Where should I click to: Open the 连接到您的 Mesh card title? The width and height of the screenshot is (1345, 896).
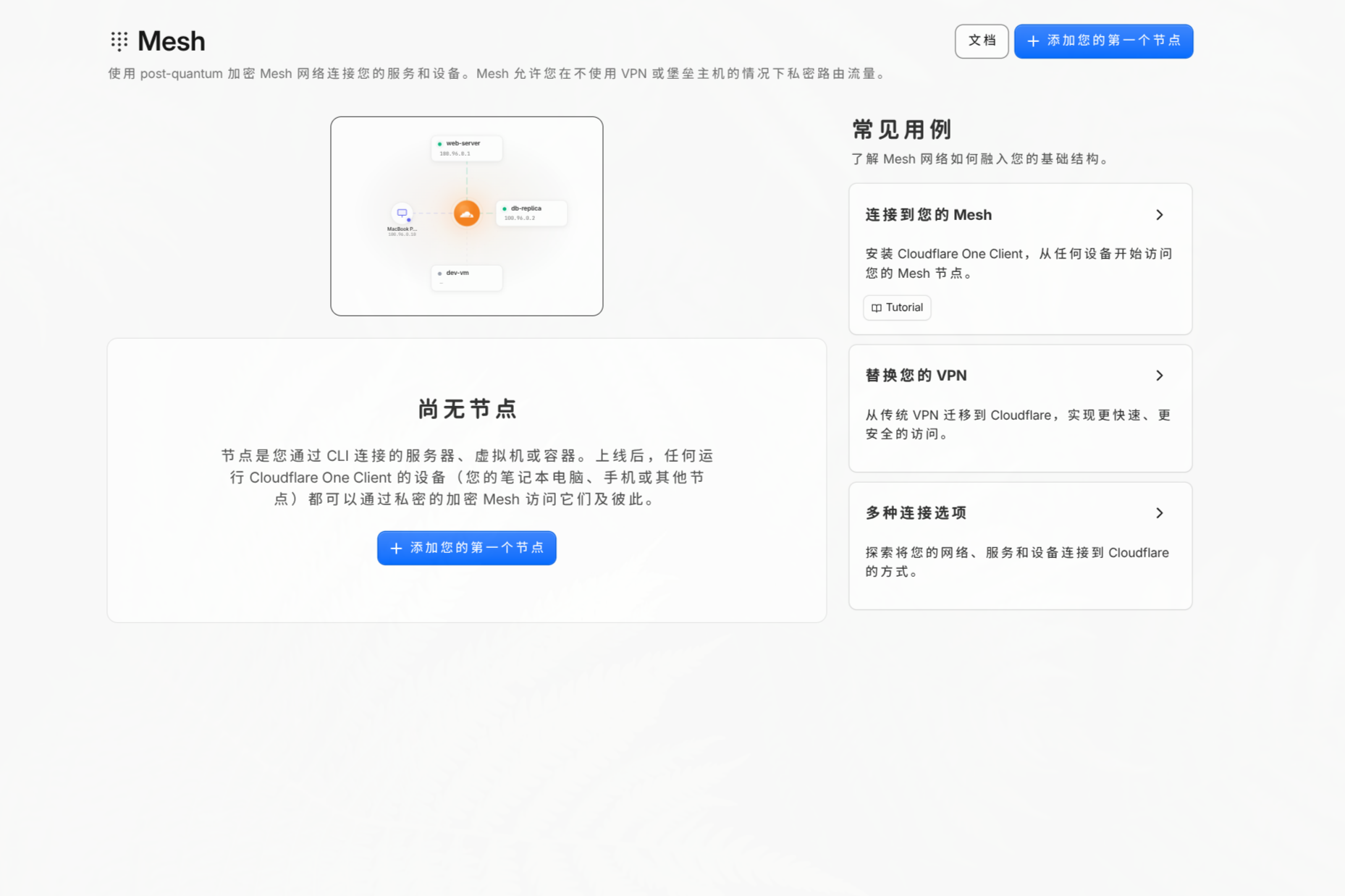929,215
